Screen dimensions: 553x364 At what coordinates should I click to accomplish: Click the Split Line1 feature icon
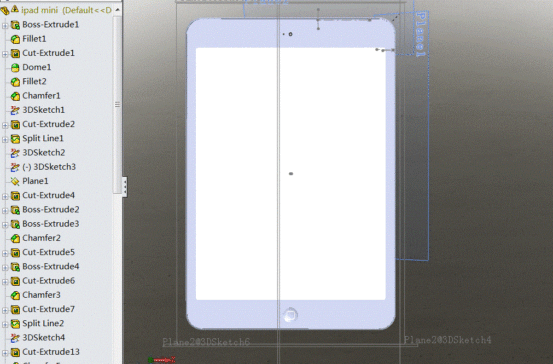coord(15,139)
